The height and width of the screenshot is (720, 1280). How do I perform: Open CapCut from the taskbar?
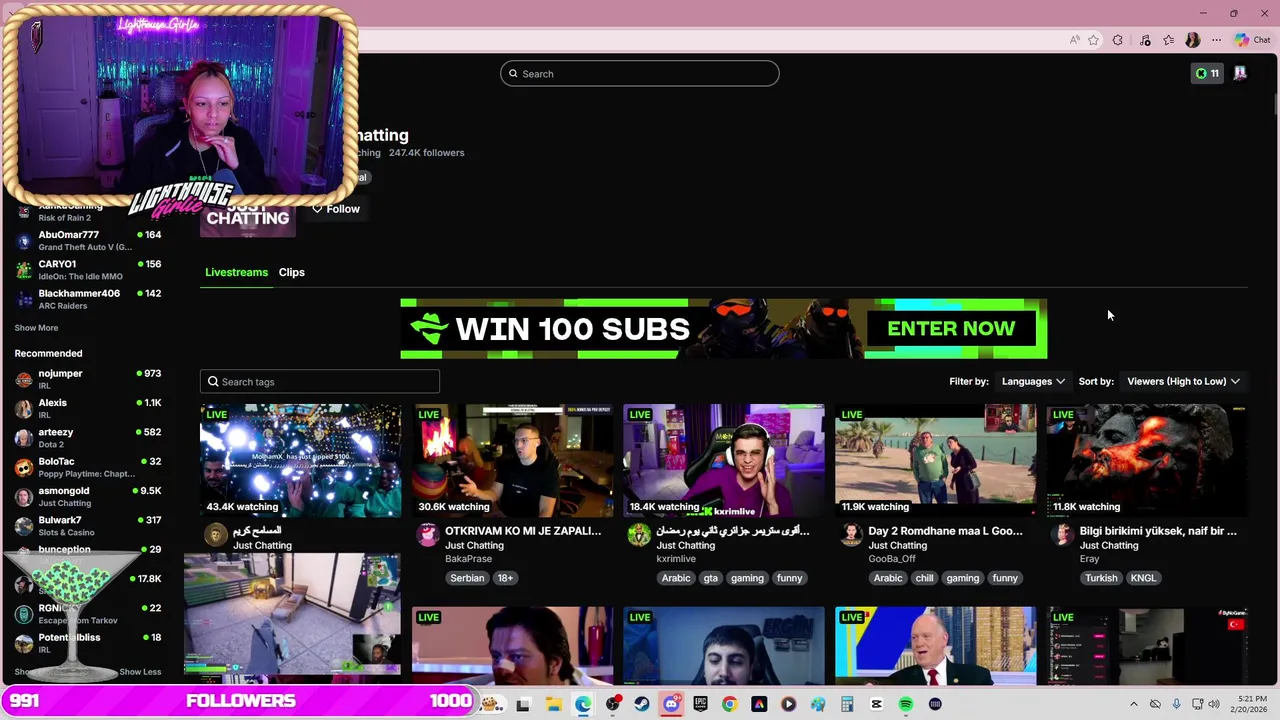click(876, 704)
